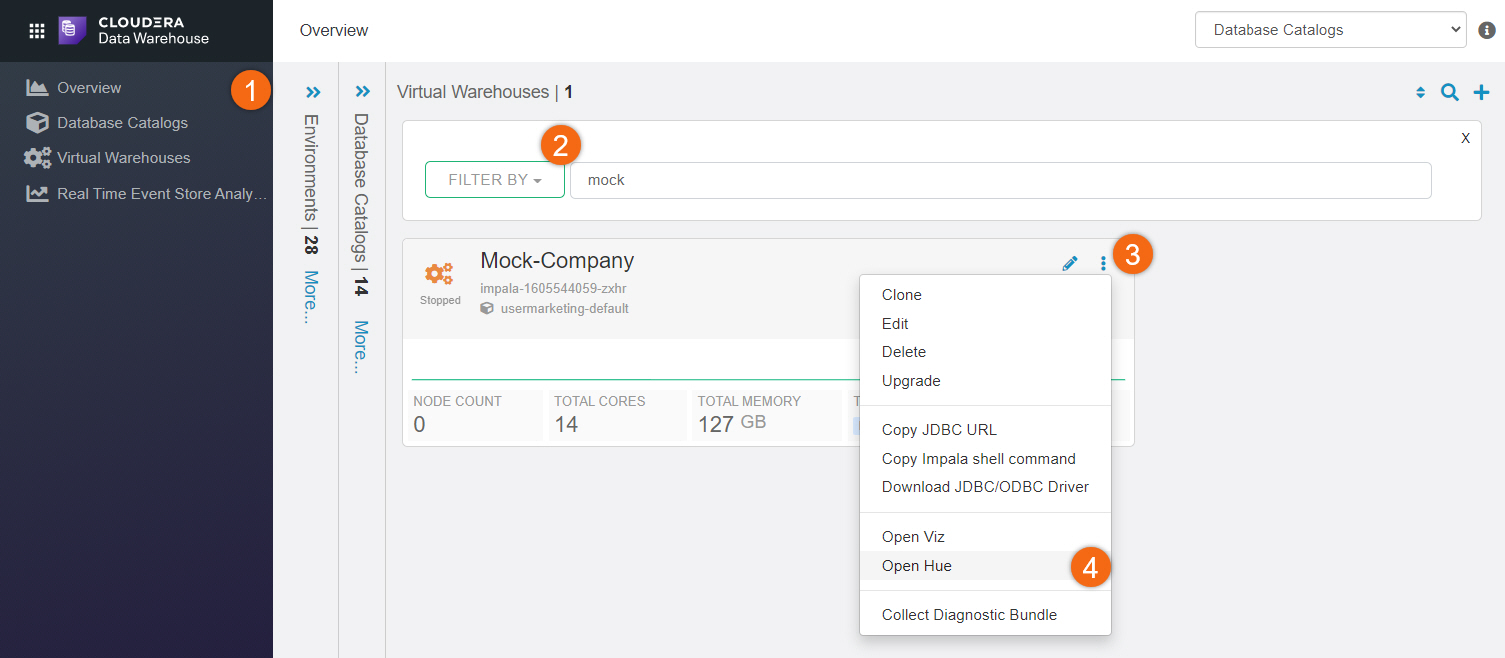Image resolution: width=1505 pixels, height=658 pixels.
Task: Click the Real Time Event Store chart icon
Action: [38, 193]
